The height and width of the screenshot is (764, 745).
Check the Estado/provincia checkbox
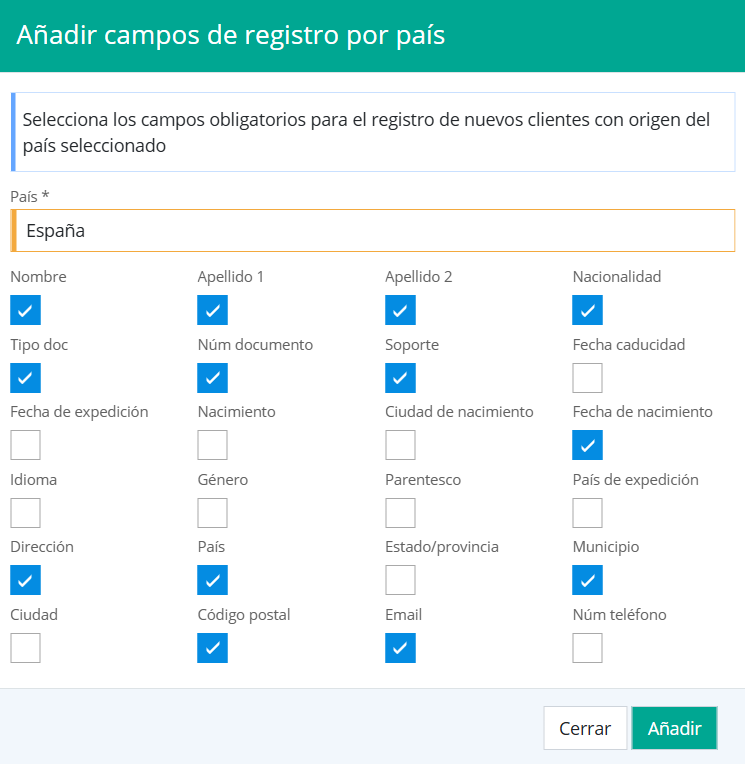[400, 580]
